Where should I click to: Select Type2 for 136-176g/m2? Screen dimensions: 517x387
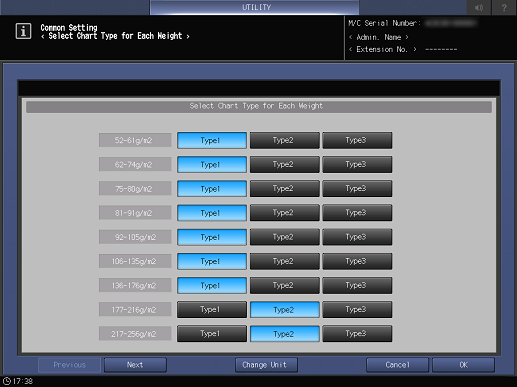pos(285,285)
